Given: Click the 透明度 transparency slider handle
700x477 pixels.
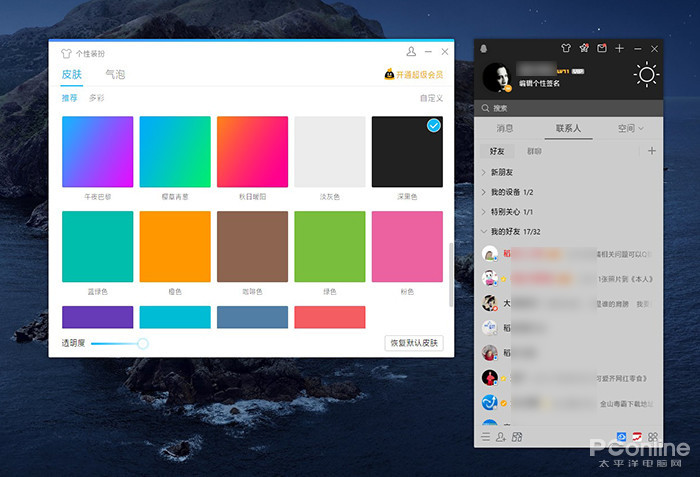Looking at the screenshot, I should point(143,343).
